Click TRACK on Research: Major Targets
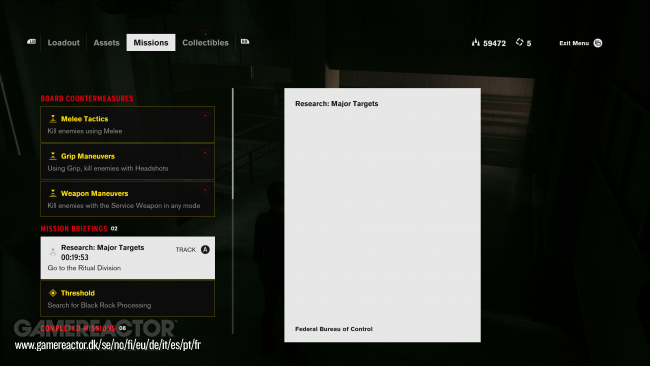The image size is (650, 366). [x=185, y=250]
